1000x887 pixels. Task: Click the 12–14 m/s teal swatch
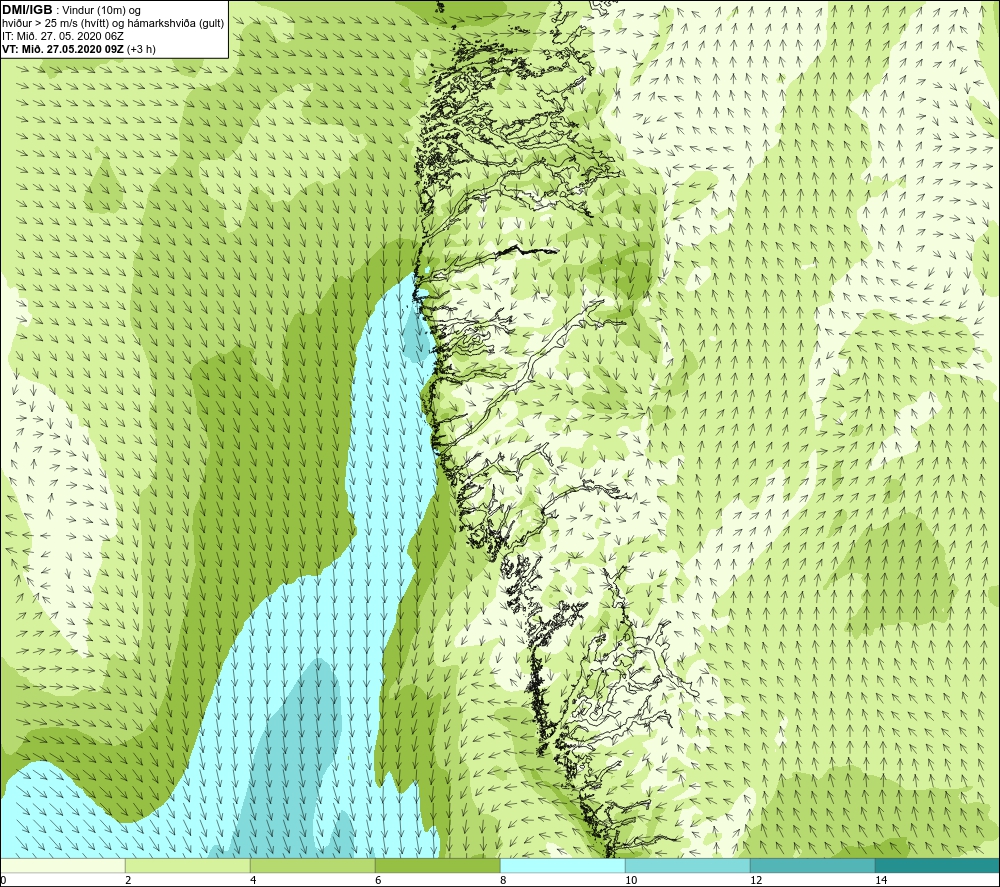pyautogui.click(x=812, y=866)
